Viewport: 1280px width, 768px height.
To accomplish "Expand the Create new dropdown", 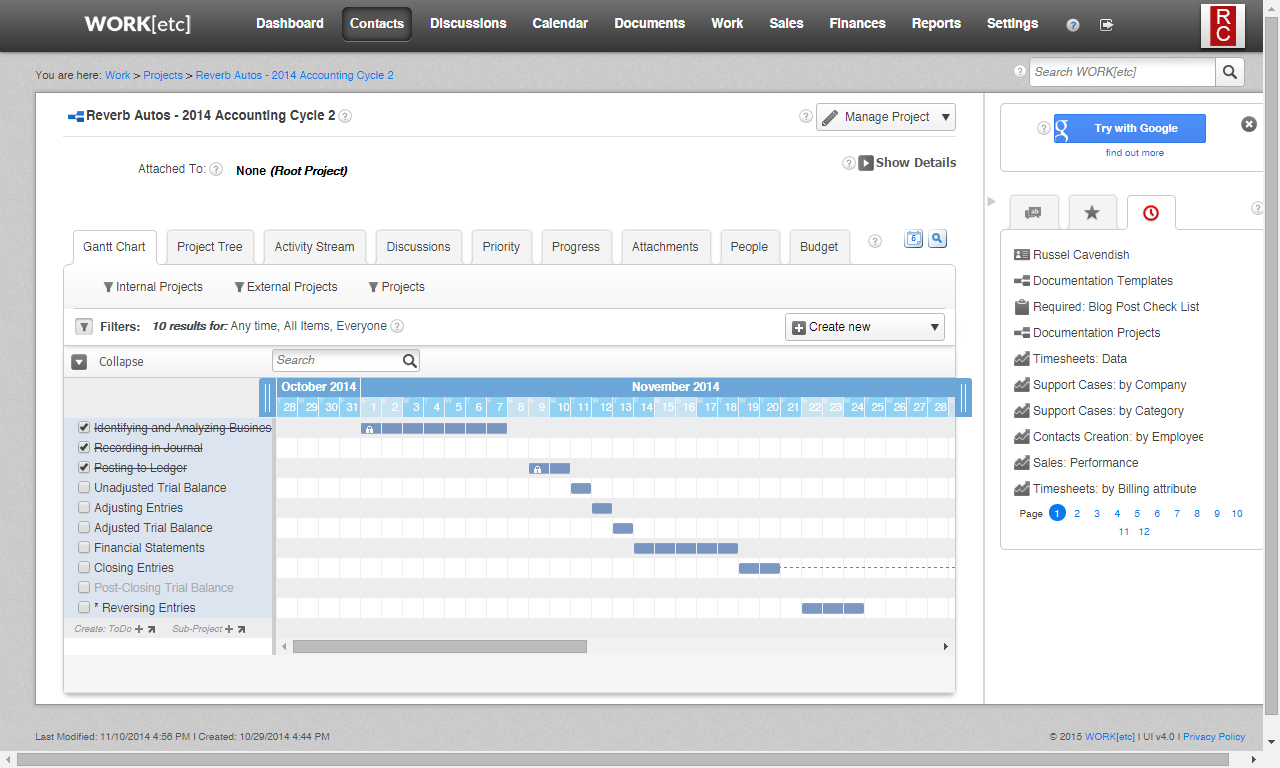I will [x=864, y=327].
